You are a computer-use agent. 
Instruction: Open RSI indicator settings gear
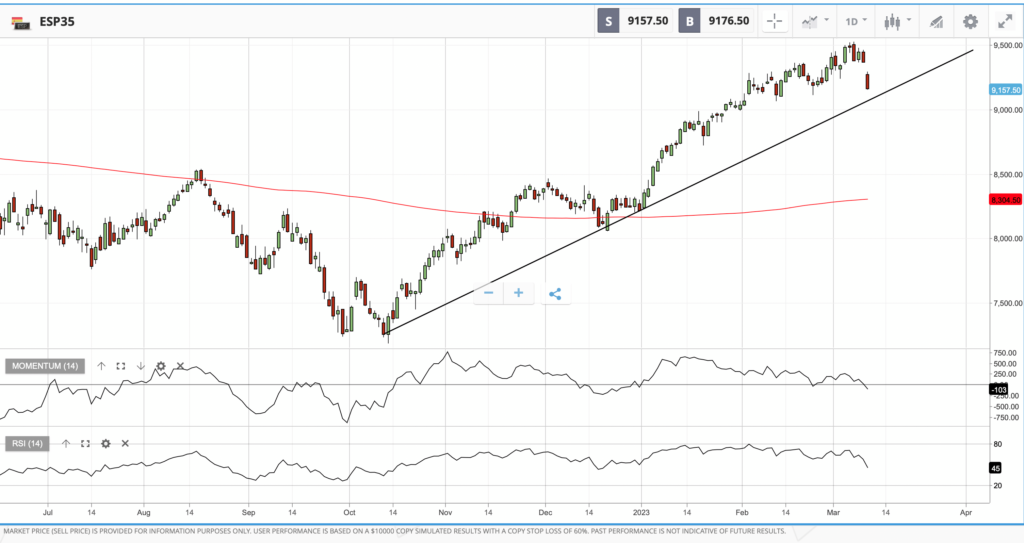pos(105,443)
